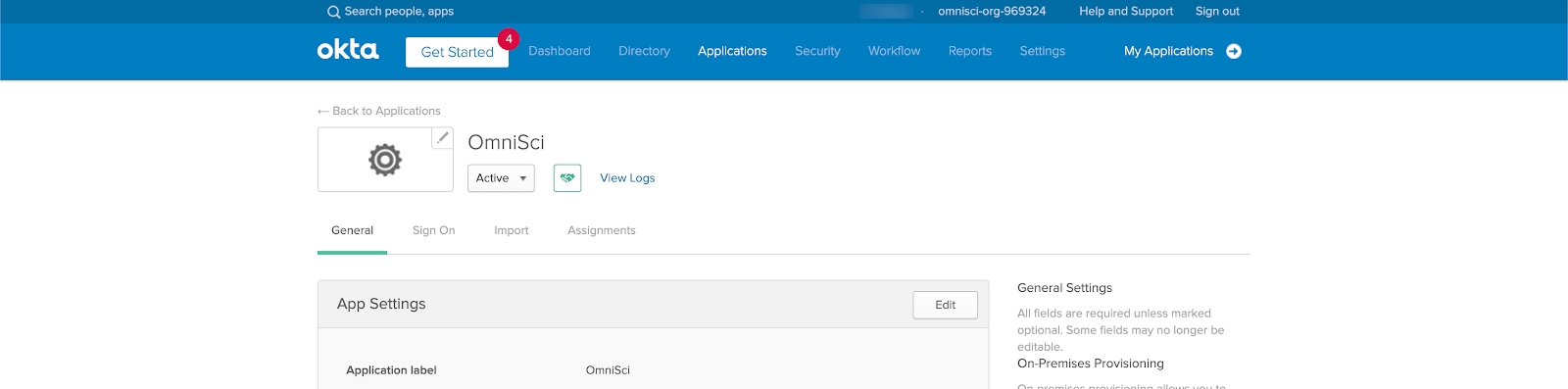Click the green handshake provisioning icon
The width and height of the screenshot is (1568, 389).
pyautogui.click(x=567, y=178)
